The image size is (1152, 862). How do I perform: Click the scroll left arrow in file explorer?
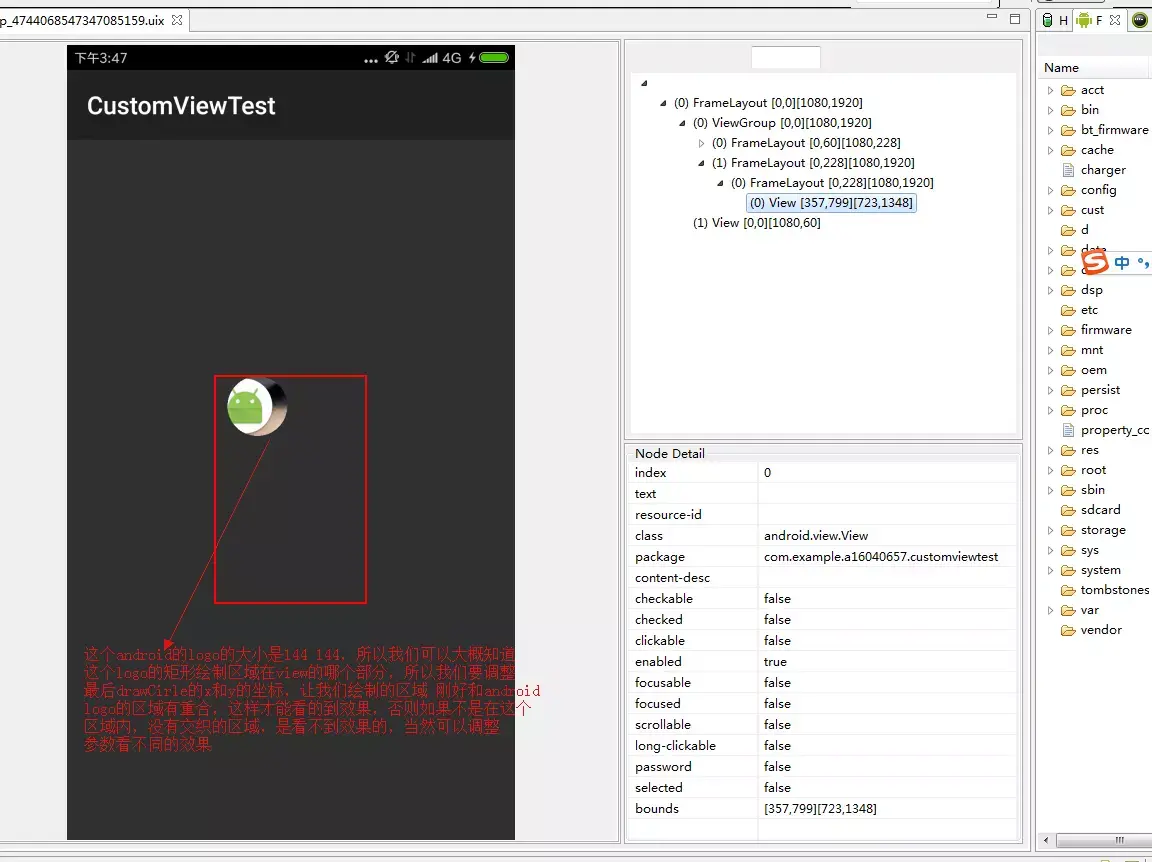pos(1046,840)
